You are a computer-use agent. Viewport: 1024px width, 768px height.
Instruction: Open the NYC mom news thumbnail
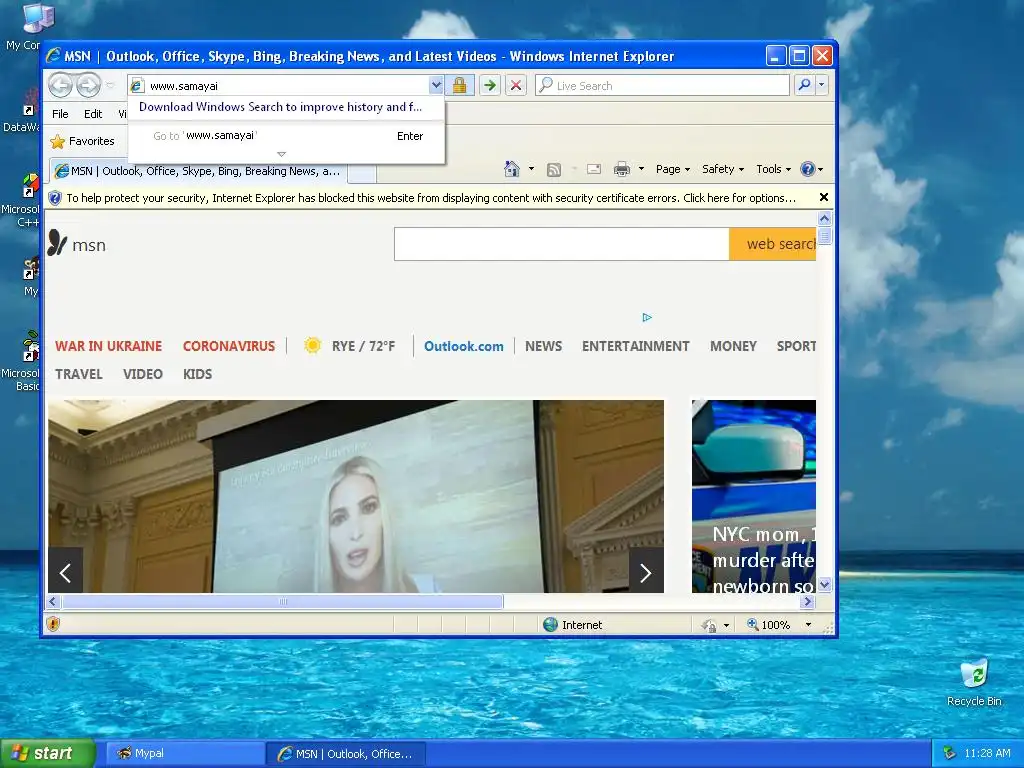pyautogui.click(x=754, y=496)
